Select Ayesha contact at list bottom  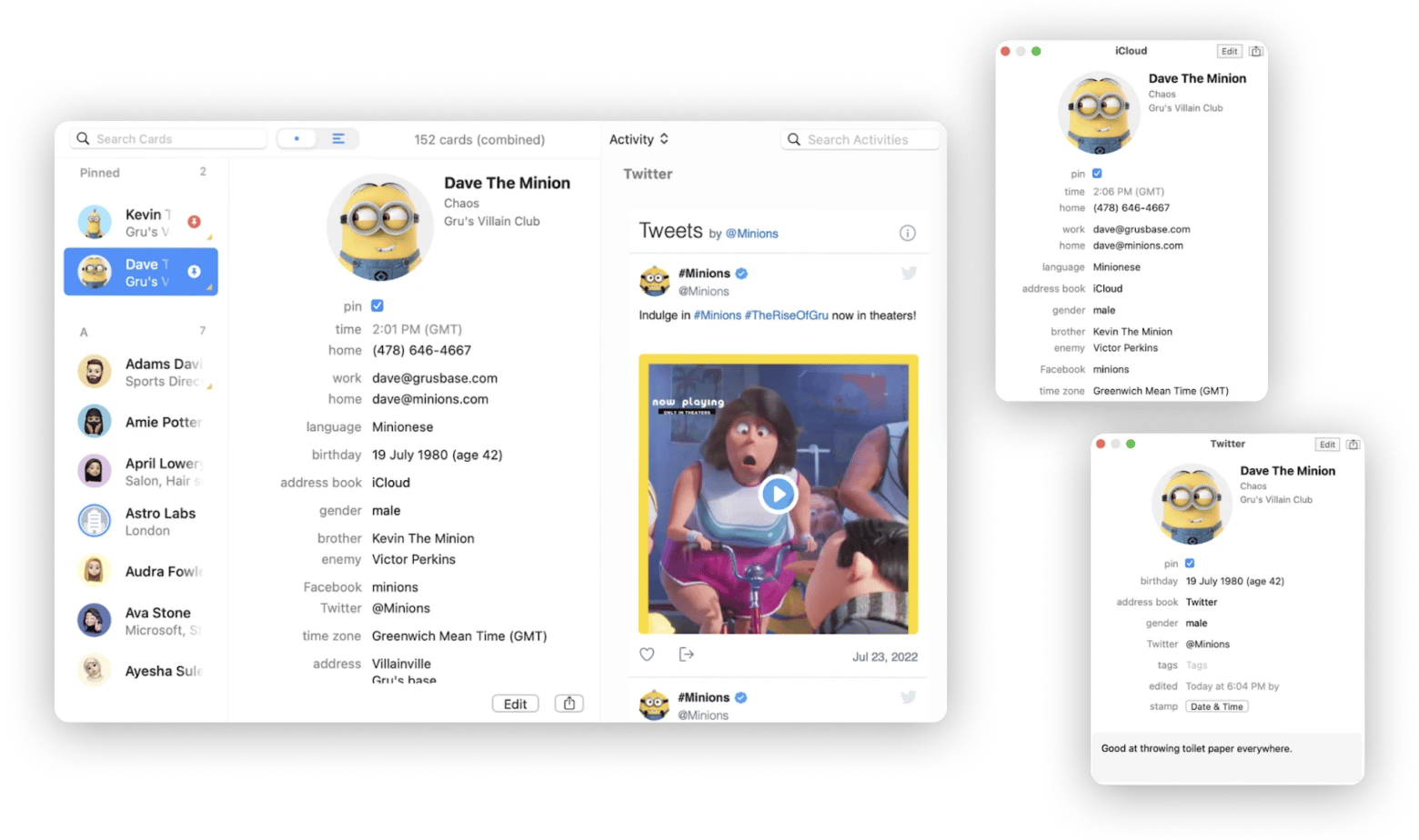(x=141, y=671)
